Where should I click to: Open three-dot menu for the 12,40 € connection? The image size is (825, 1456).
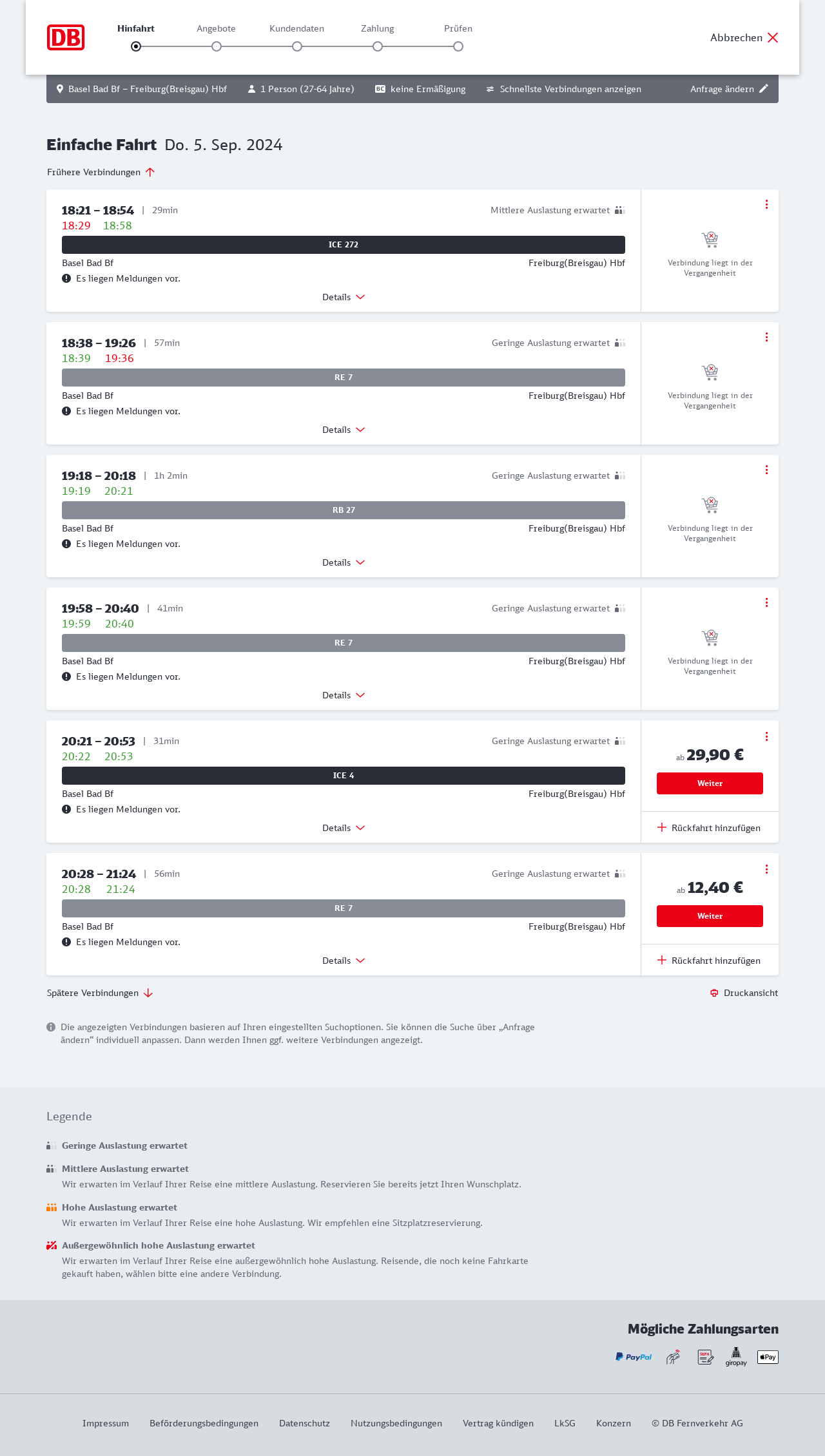tap(766, 869)
